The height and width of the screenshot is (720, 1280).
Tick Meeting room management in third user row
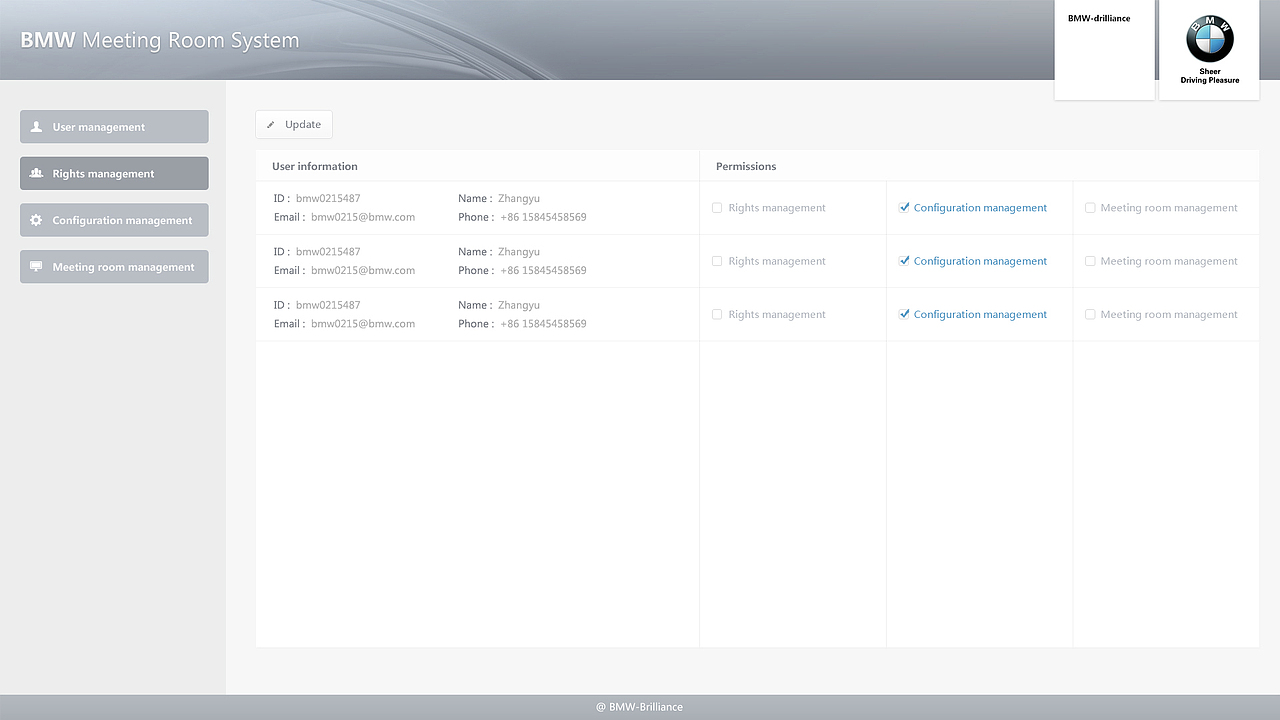[x=1090, y=314]
